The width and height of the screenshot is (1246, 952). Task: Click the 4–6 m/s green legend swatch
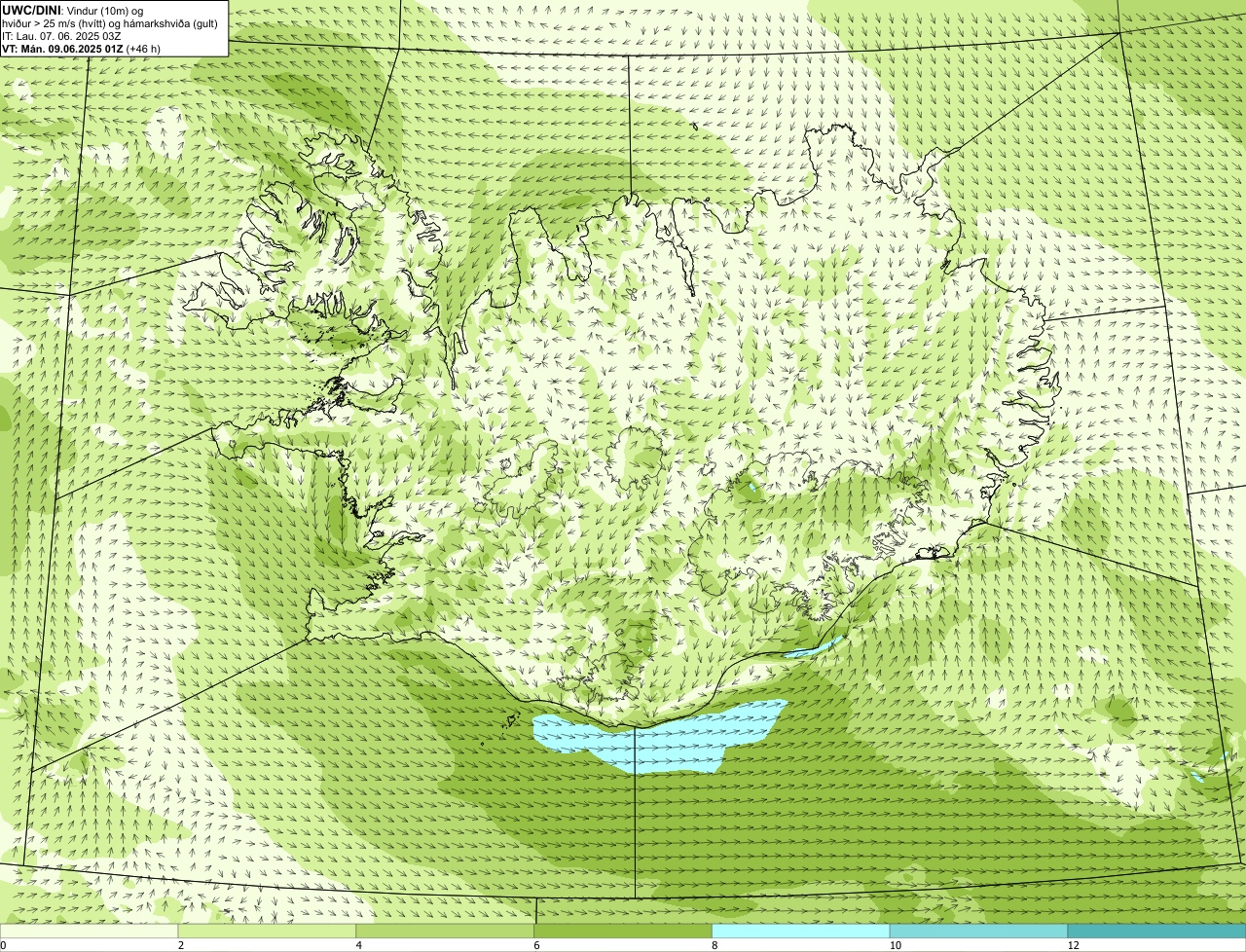point(445,931)
